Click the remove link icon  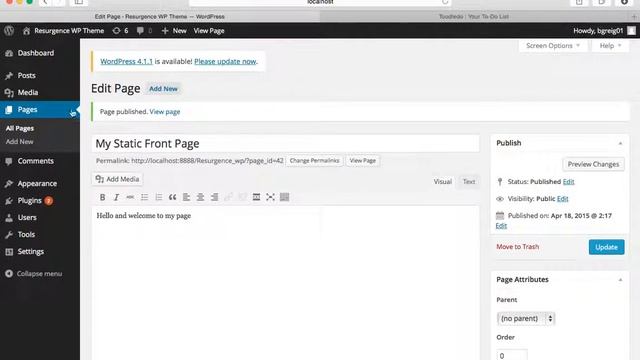coord(242,198)
